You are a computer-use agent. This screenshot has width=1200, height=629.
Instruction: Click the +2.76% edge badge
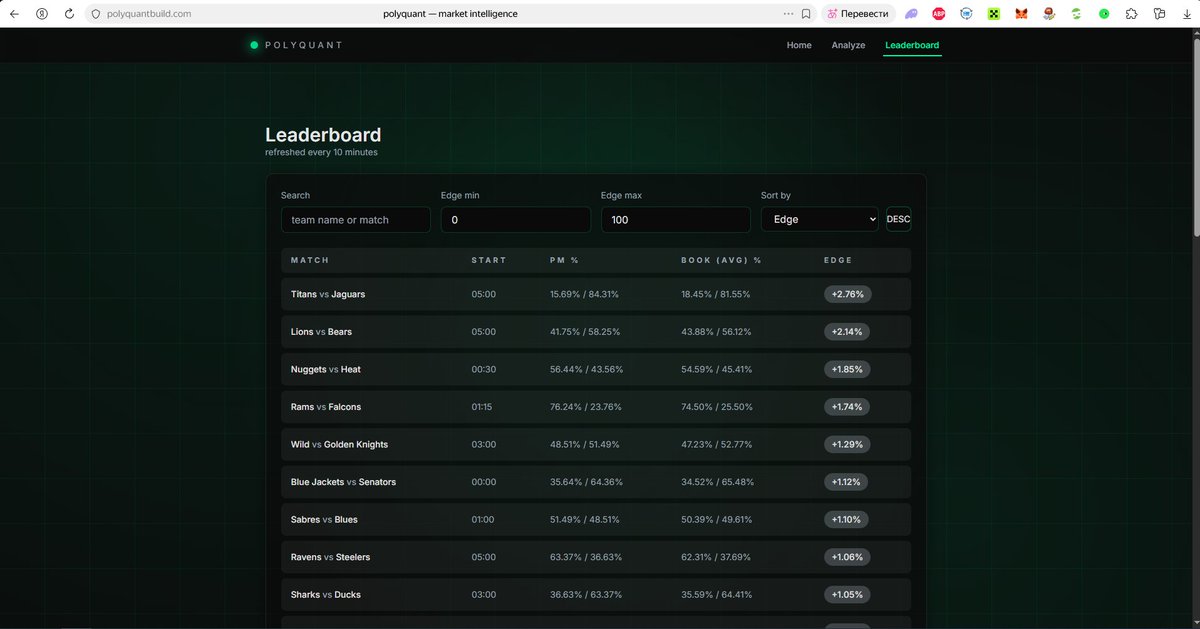tap(846, 294)
